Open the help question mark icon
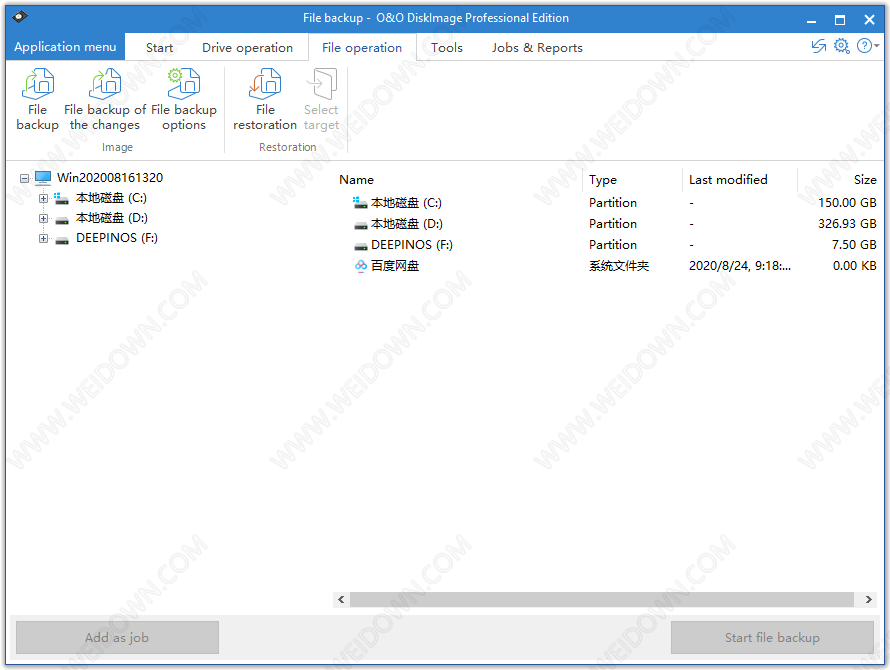Image resolution: width=890 pixels, height=670 pixels. coord(864,46)
